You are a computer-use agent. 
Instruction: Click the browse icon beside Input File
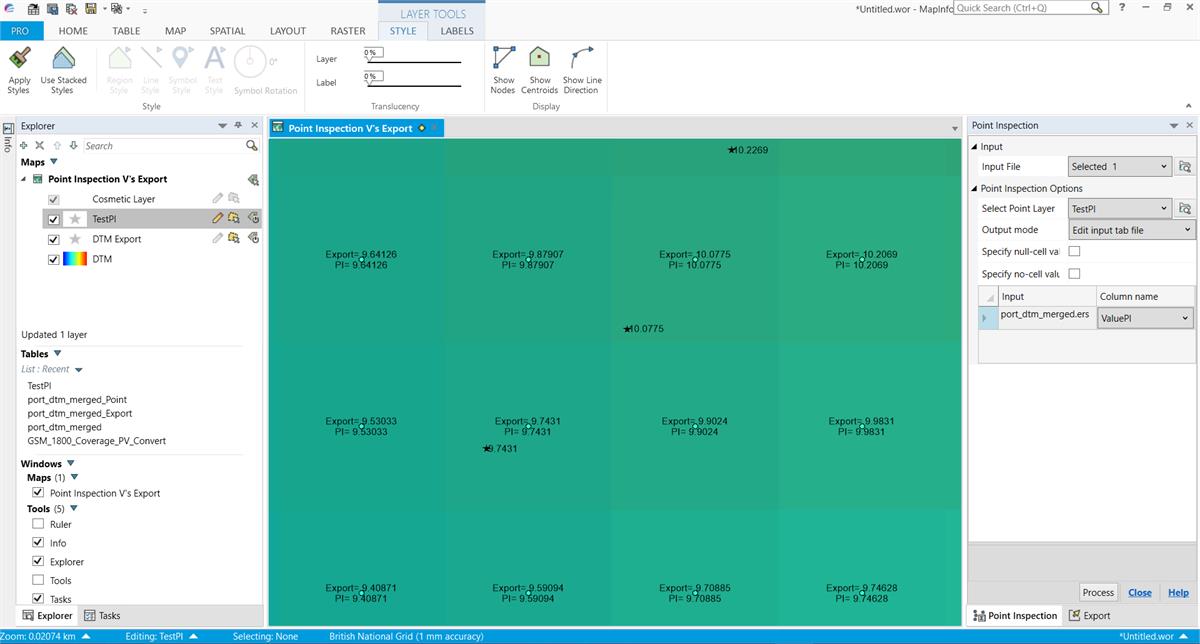click(1185, 167)
